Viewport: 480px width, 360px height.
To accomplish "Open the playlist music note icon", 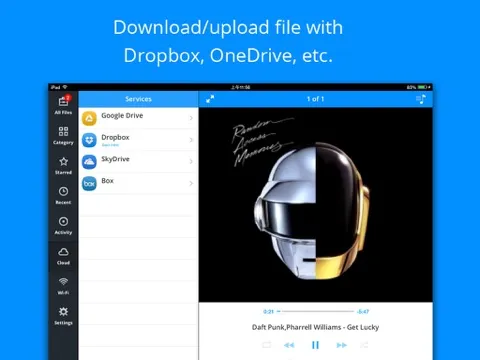I will point(421,99).
